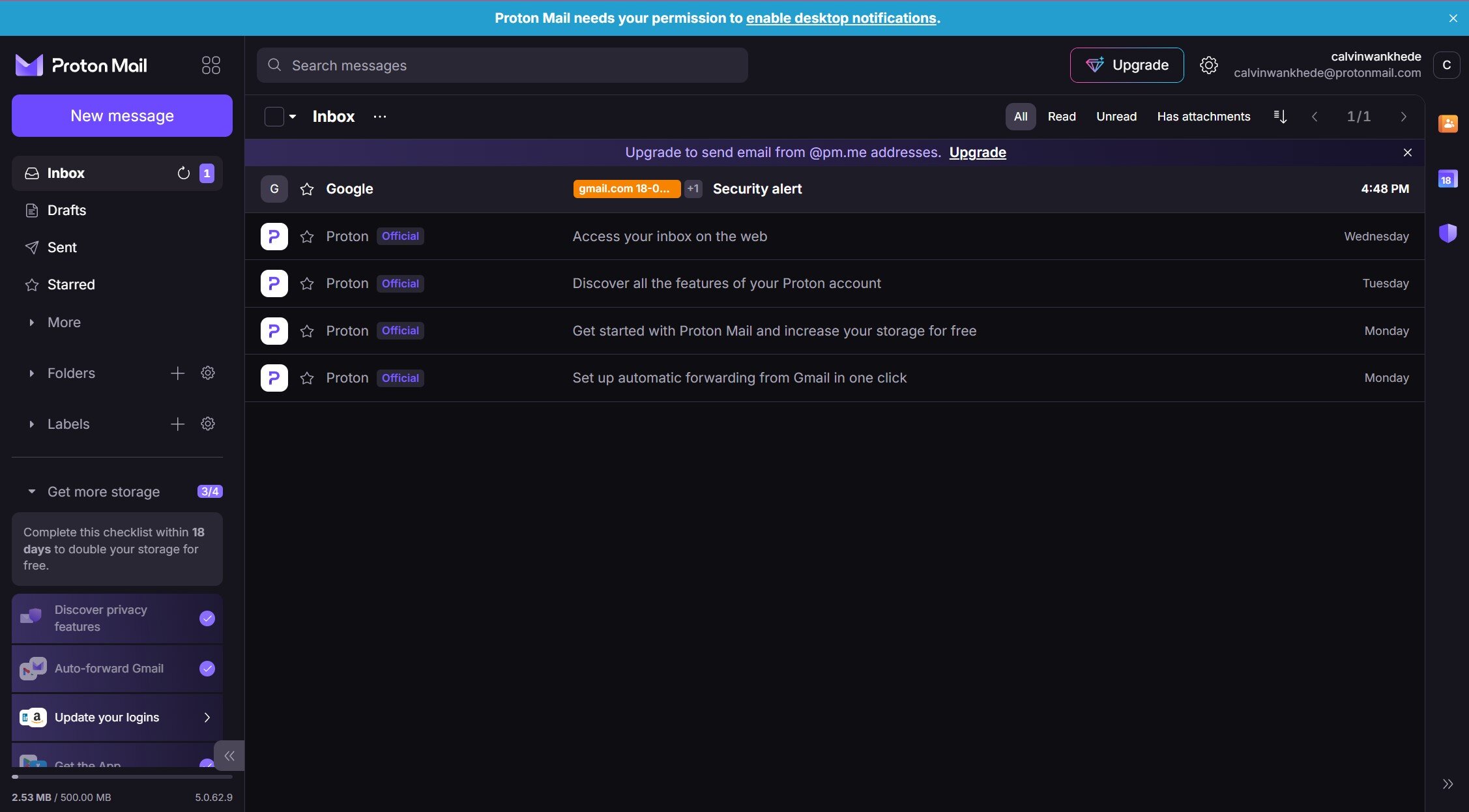Click the enable desktop notifications link

click(841, 18)
